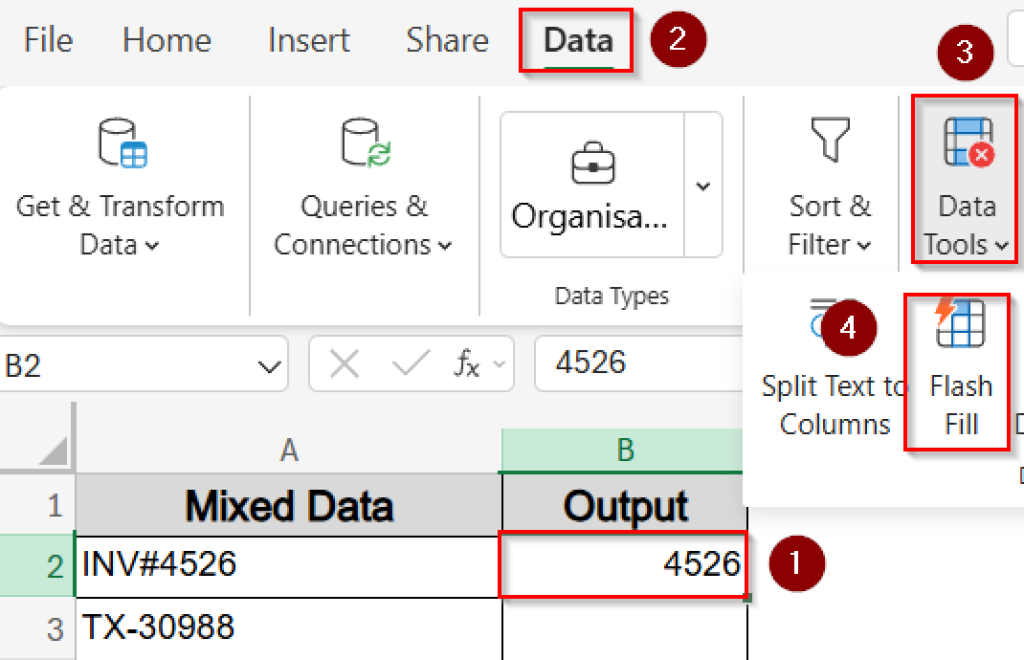Screen dimensions: 1024x660
Task: Click the Enter checkmark icon near the formula bar
Action: 410,364
